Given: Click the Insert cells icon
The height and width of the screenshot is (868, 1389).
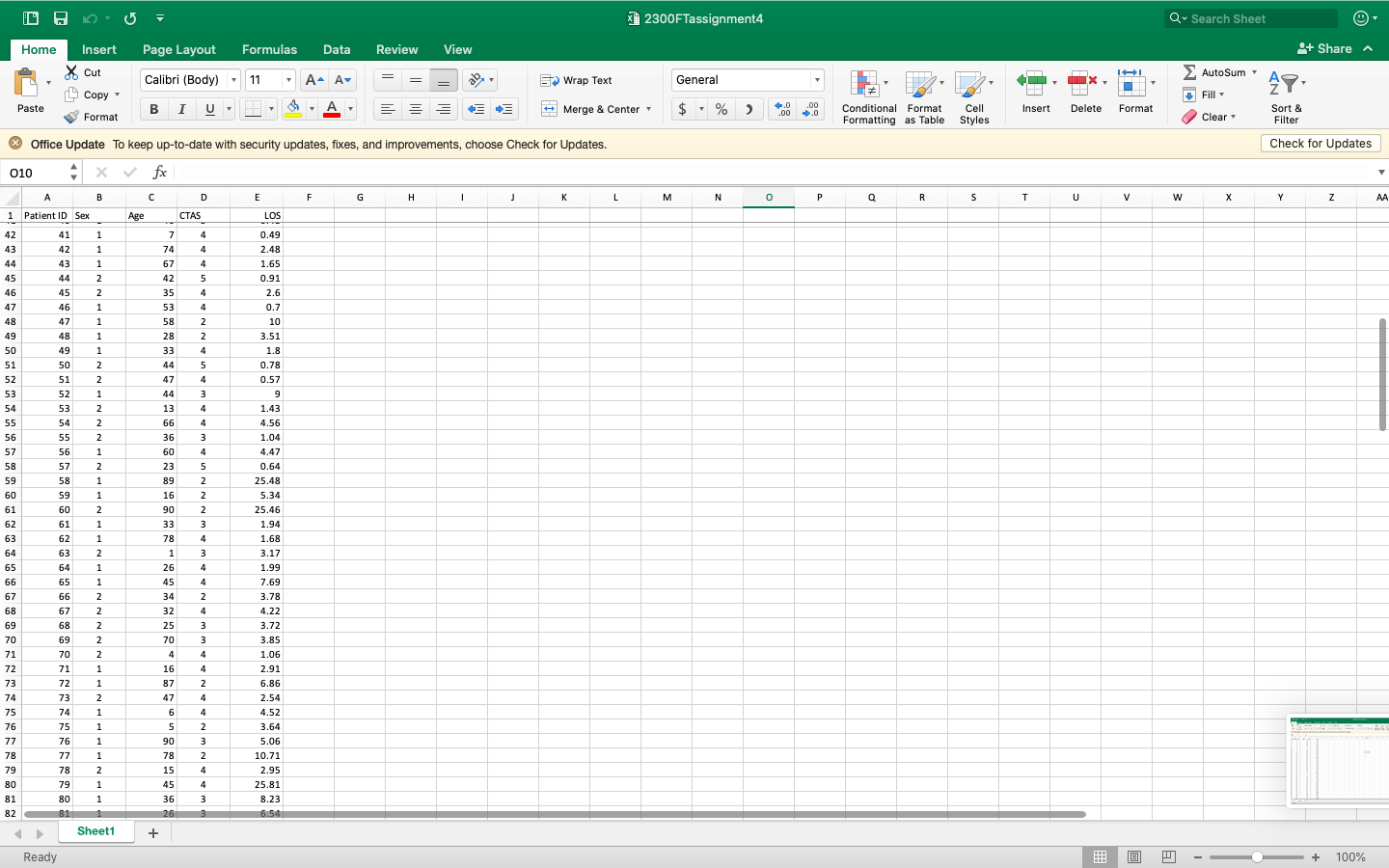Looking at the screenshot, I should [x=1031, y=83].
